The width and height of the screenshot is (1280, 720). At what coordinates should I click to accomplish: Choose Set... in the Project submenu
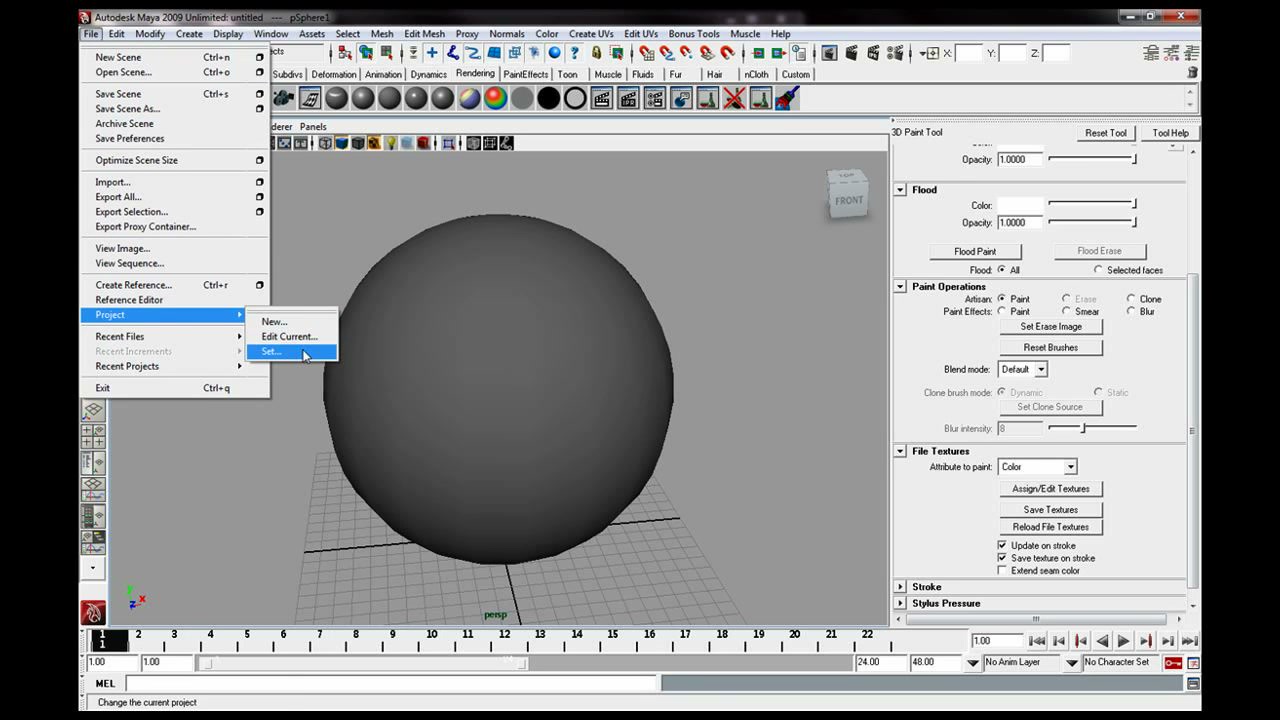pyautogui.click(x=292, y=351)
